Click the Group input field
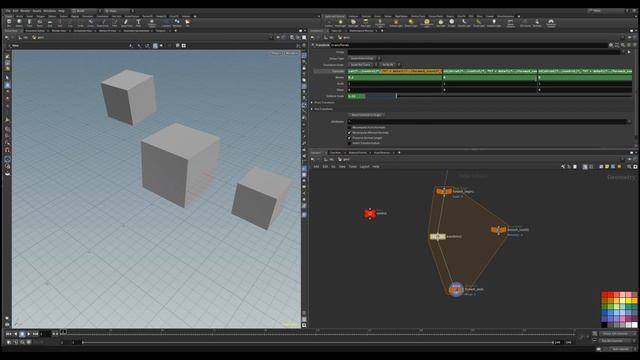The height and width of the screenshot is (360, 640). (x=484, y=52)
